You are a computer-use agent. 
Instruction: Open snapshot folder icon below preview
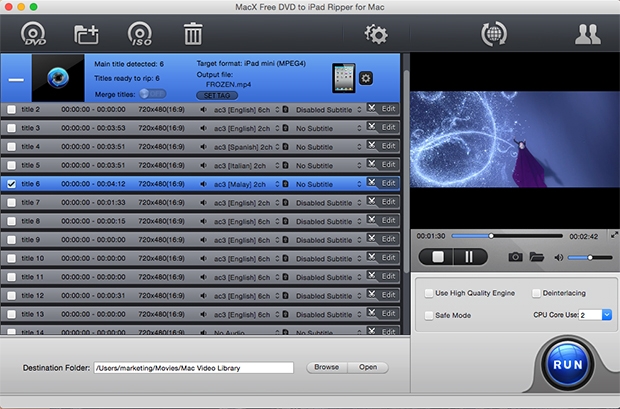pos(537,257)
